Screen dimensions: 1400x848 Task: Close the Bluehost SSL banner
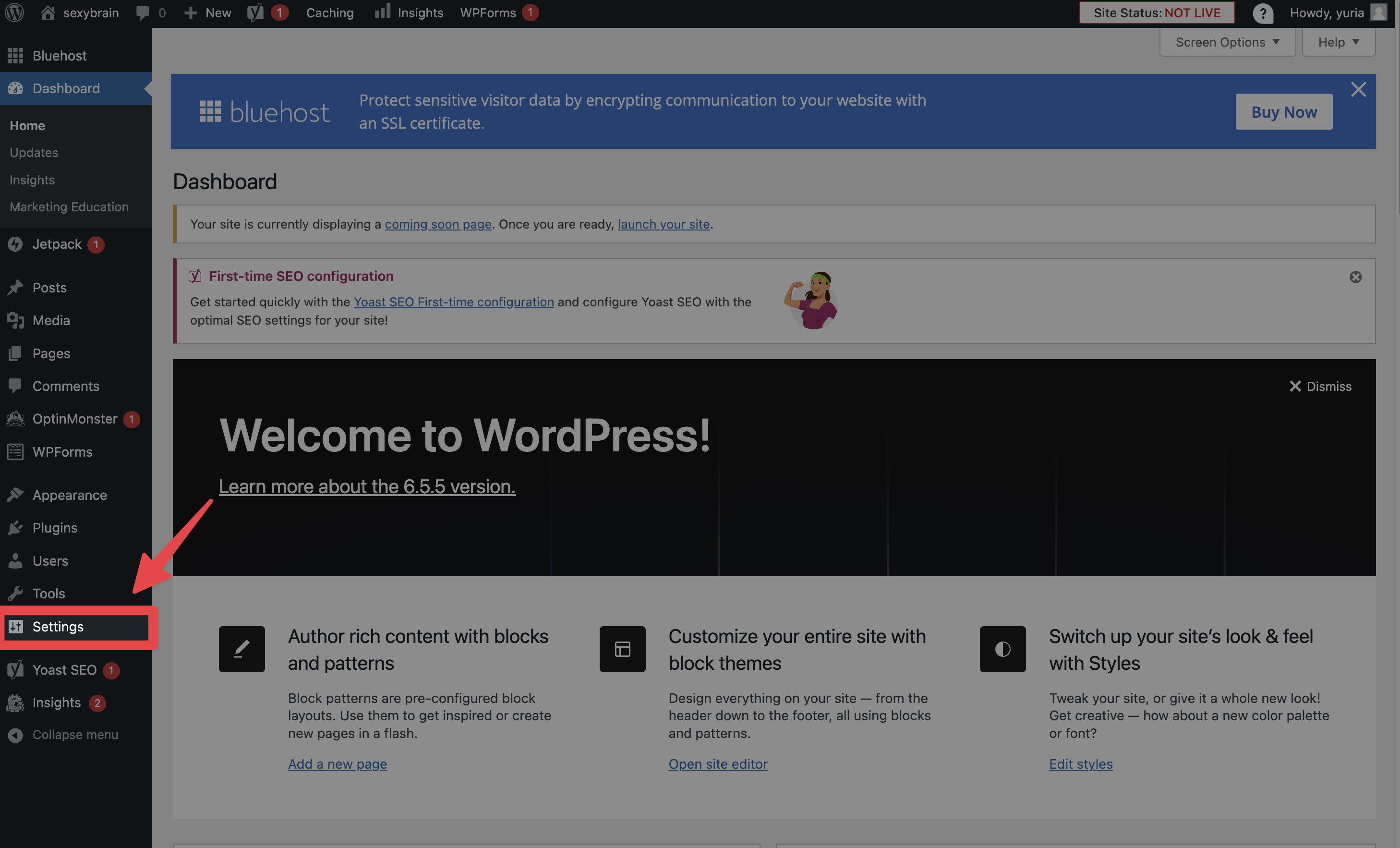1358,89
